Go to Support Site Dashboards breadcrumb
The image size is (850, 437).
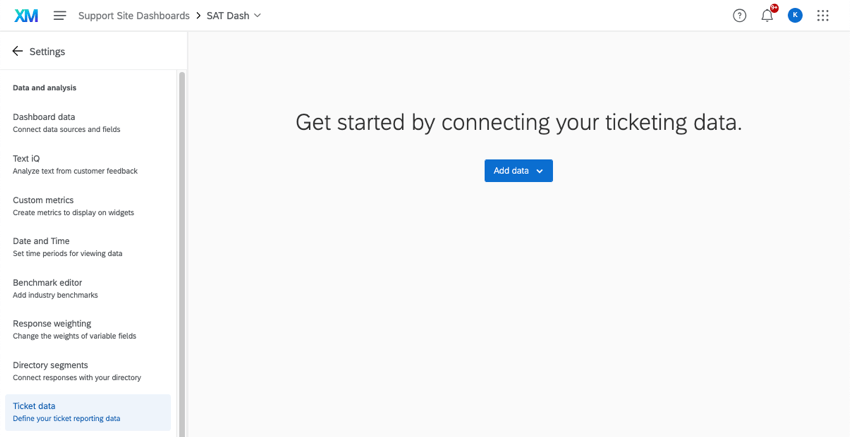133,16
